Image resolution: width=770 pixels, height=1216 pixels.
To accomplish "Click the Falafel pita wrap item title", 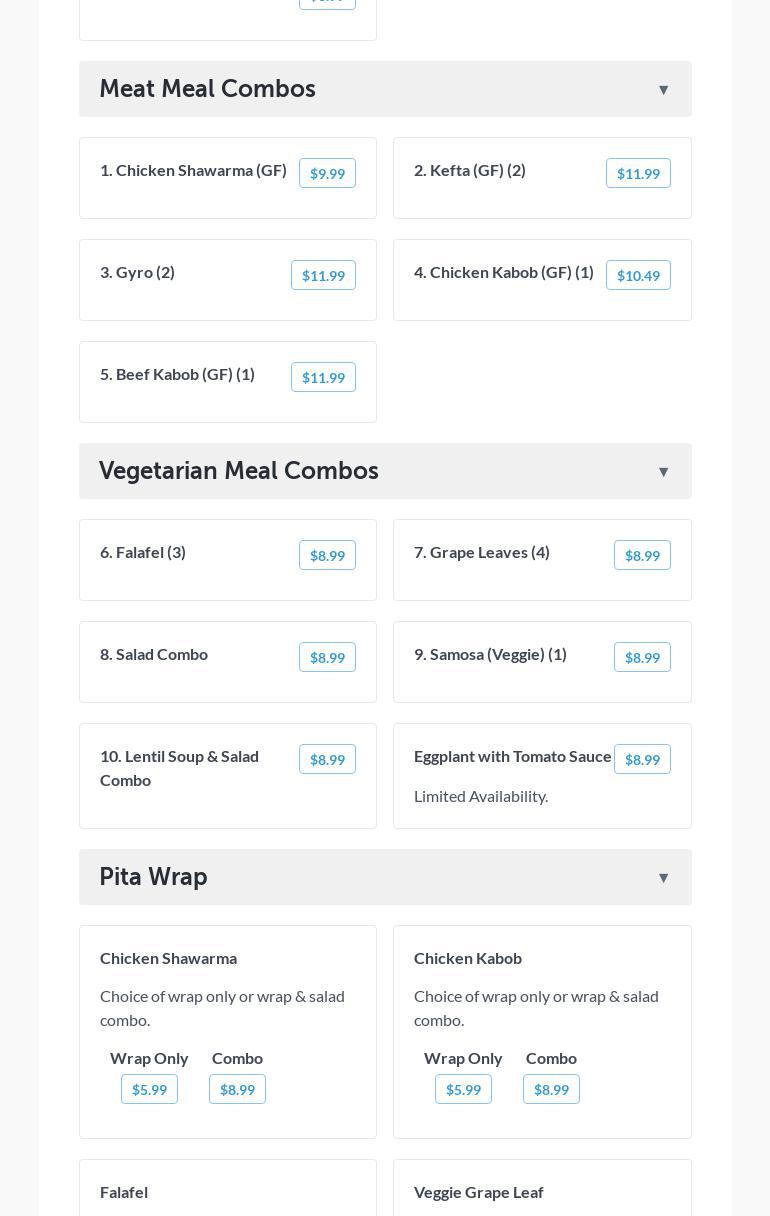I will click(x=124, y=1192).
